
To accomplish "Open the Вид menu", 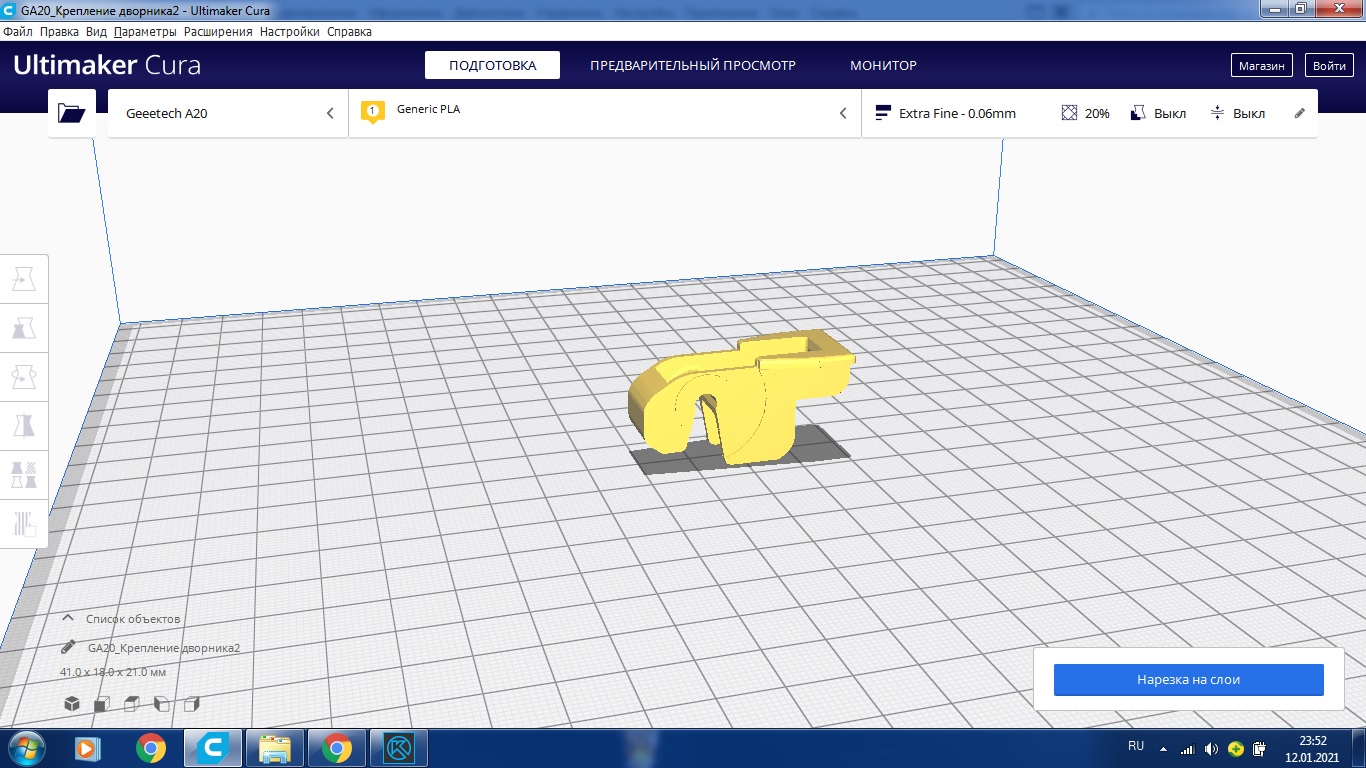I will [96, 31].
